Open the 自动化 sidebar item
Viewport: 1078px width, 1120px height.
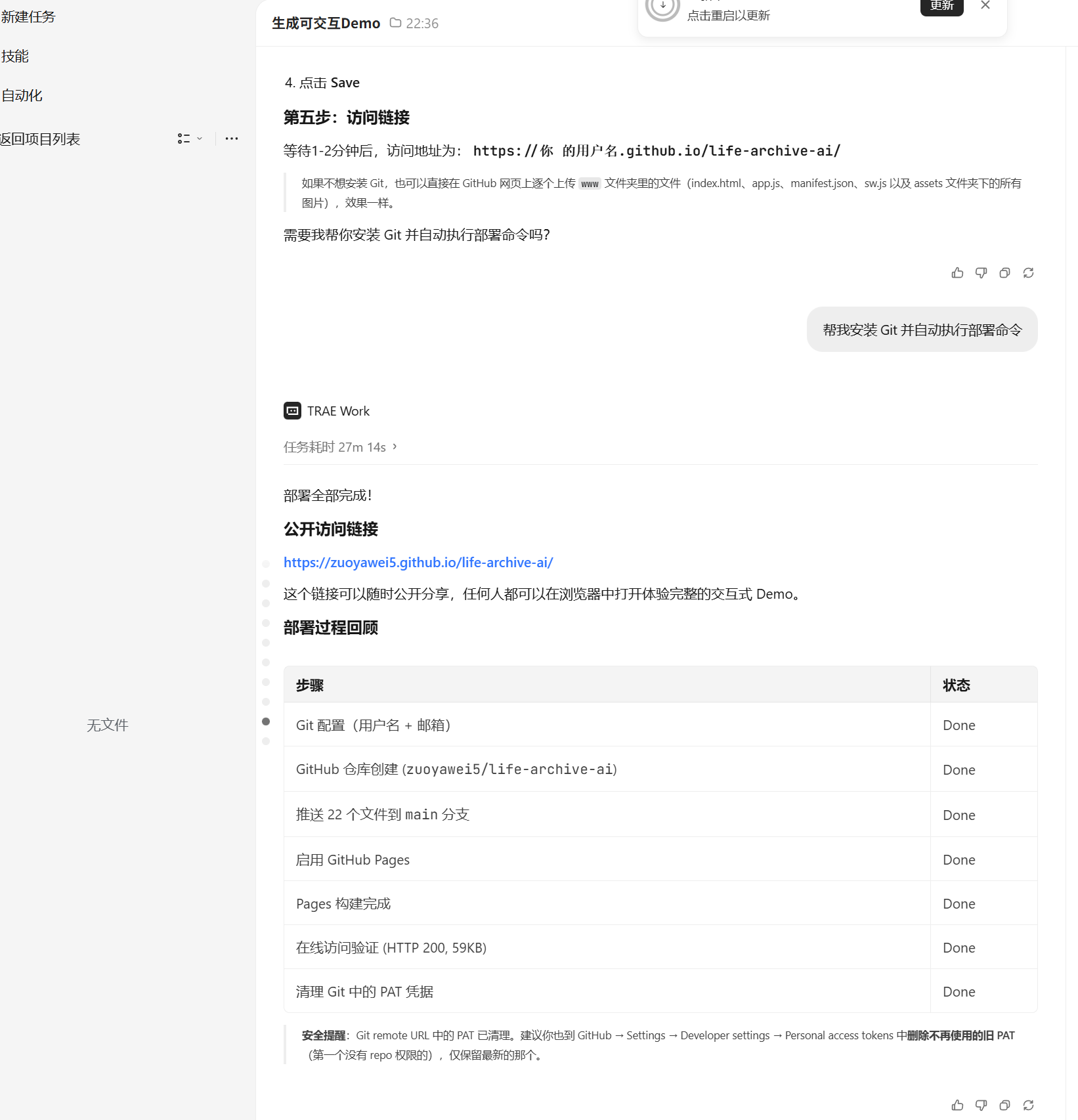(x=22, y=96)
